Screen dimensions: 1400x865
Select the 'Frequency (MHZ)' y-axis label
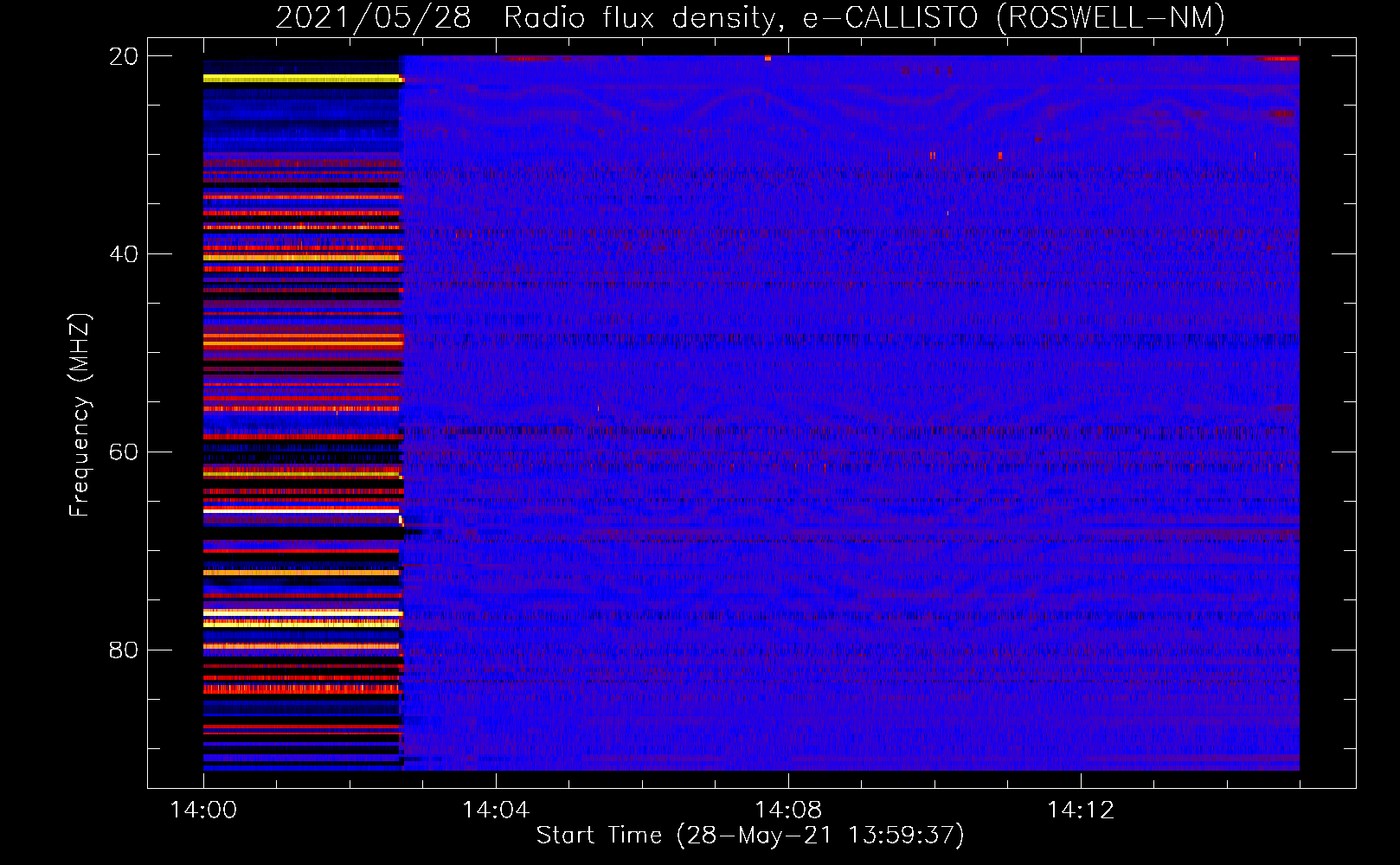pyautogui.click(x=80, y=414)
